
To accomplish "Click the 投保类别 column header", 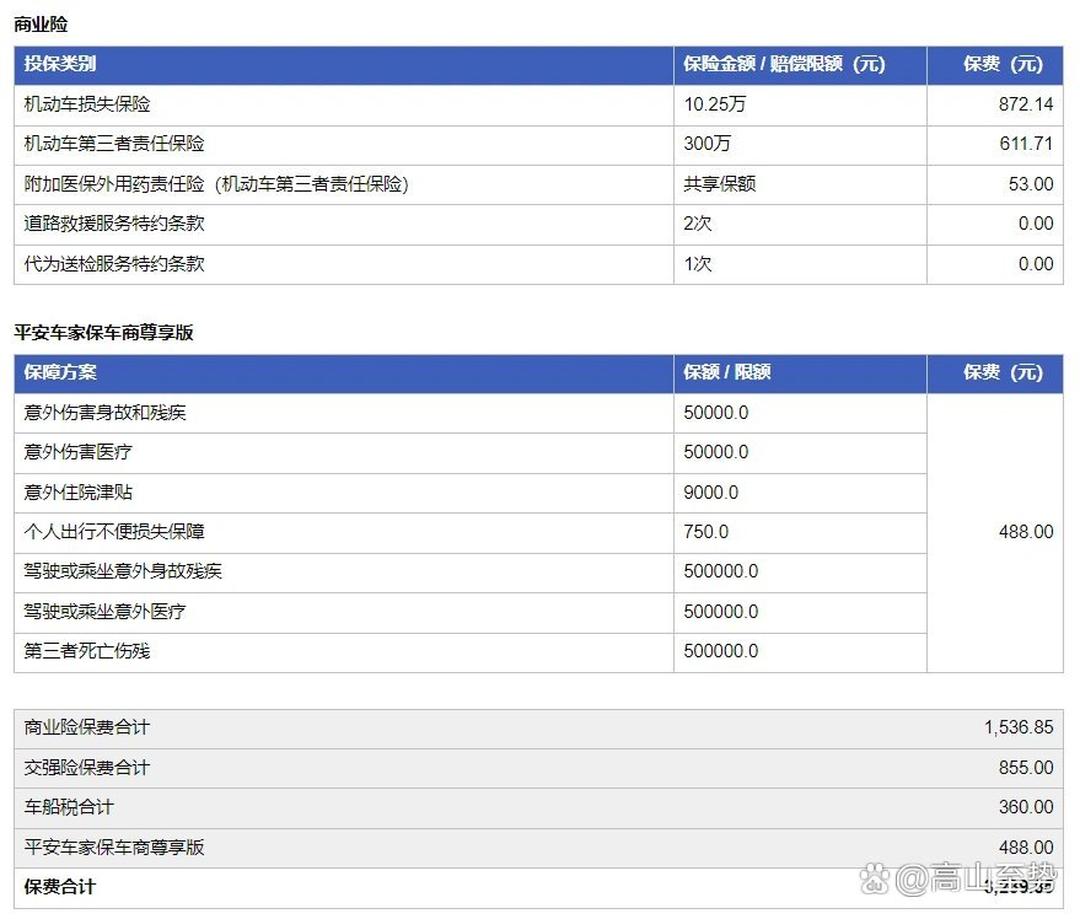I will [55, 65].
